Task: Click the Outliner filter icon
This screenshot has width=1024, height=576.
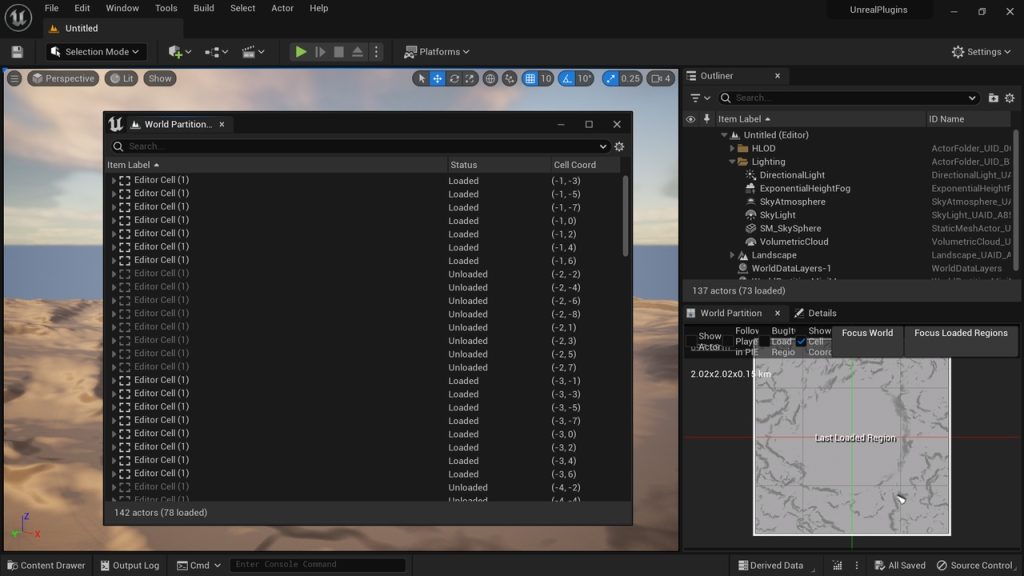Action: pyautogui.click(x=698, y=98)
